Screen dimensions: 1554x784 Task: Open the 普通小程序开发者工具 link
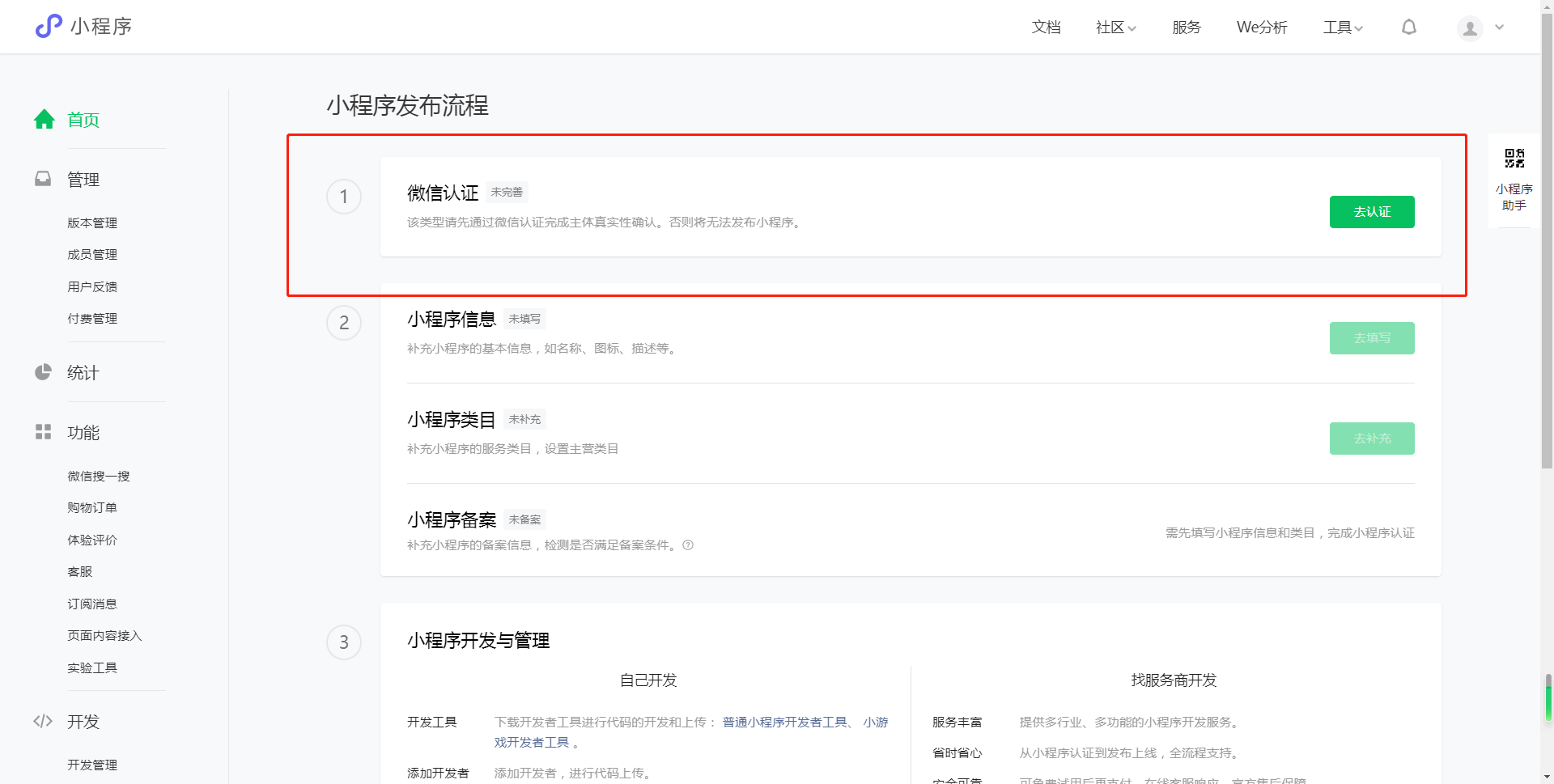pyautogui.click(x=784, y=722)
